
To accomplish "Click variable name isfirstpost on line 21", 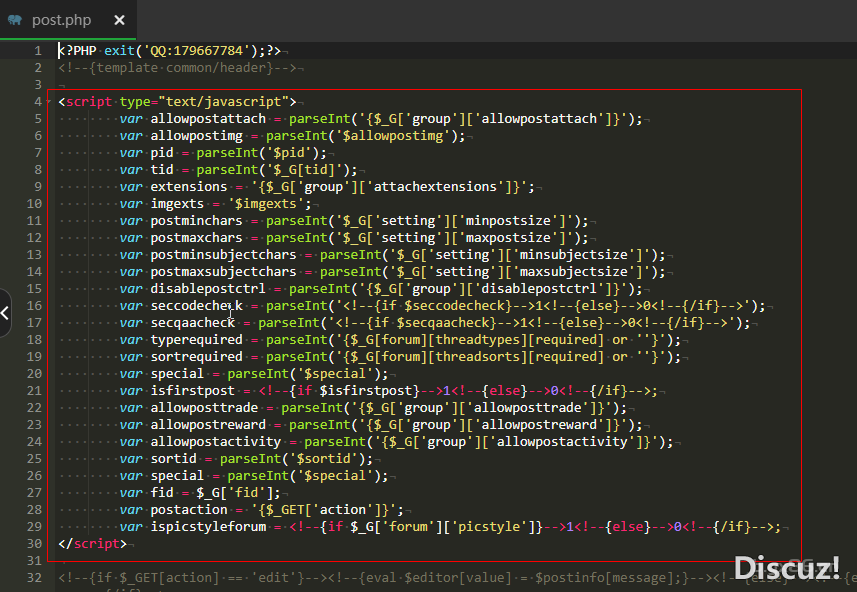I will [x=193, y=390].
